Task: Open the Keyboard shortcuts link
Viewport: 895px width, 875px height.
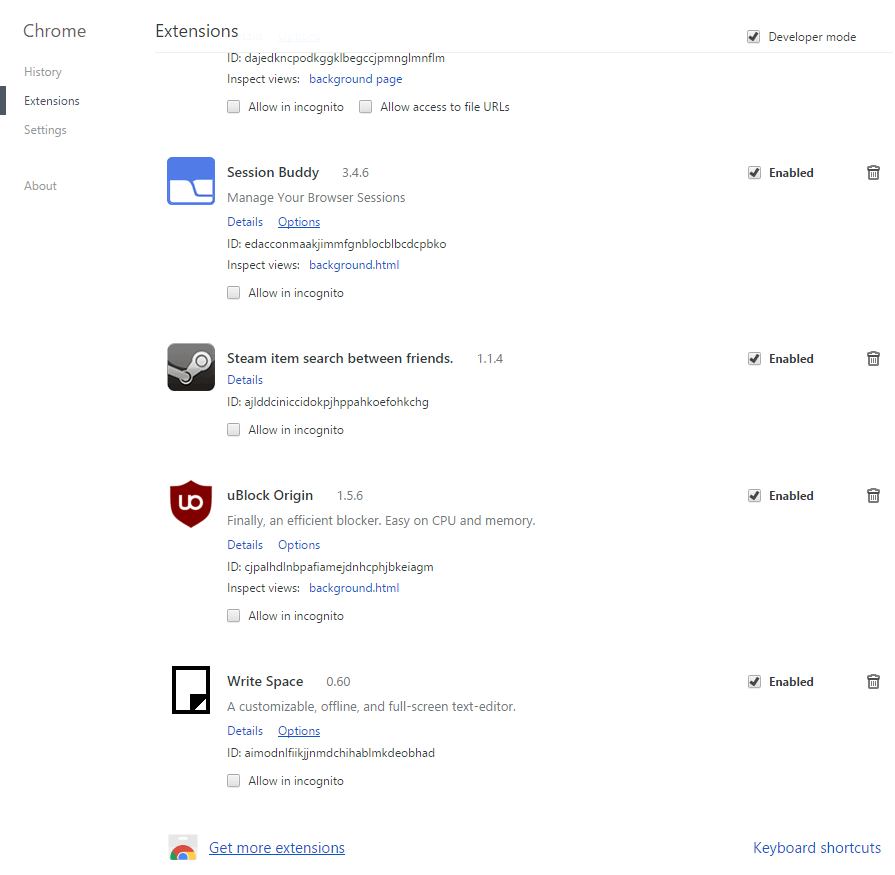Action: pos(817,848)
